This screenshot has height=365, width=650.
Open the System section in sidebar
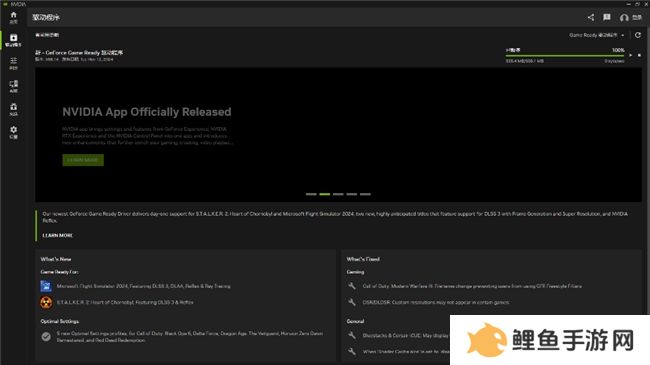coord(13,86)
